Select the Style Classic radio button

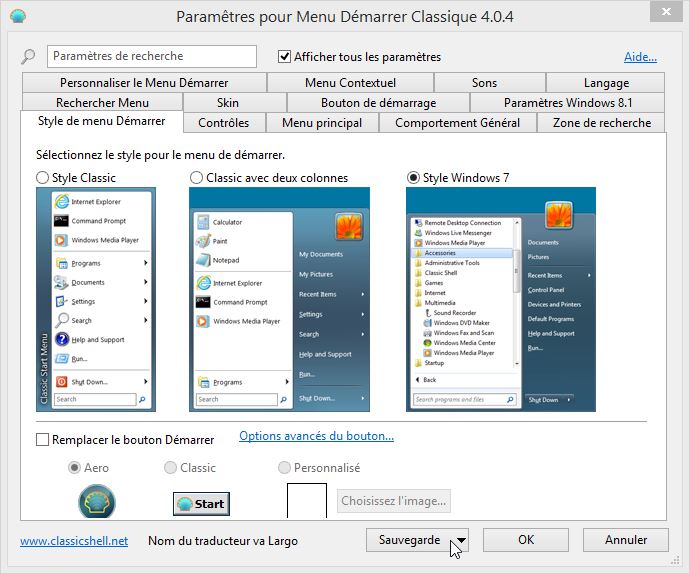(x=43, y=178)
